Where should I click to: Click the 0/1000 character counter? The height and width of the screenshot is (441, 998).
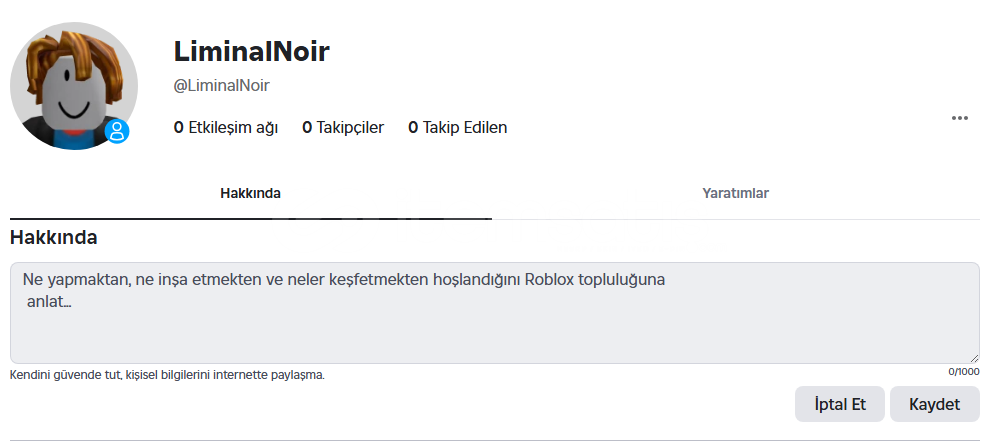964,372
